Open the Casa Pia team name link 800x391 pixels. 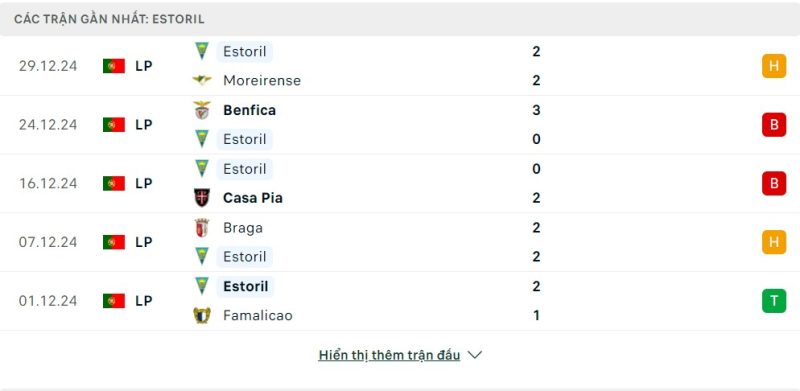[253, 198]
